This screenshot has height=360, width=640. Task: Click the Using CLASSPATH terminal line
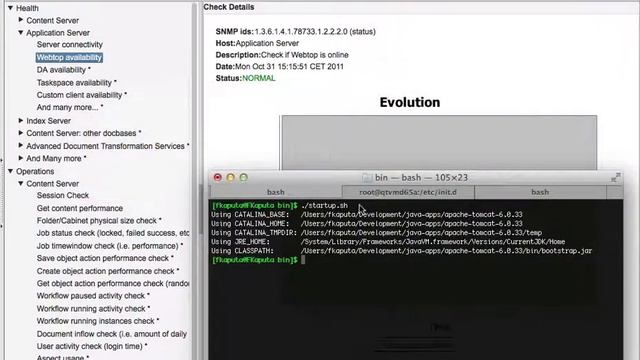point(401,251)
